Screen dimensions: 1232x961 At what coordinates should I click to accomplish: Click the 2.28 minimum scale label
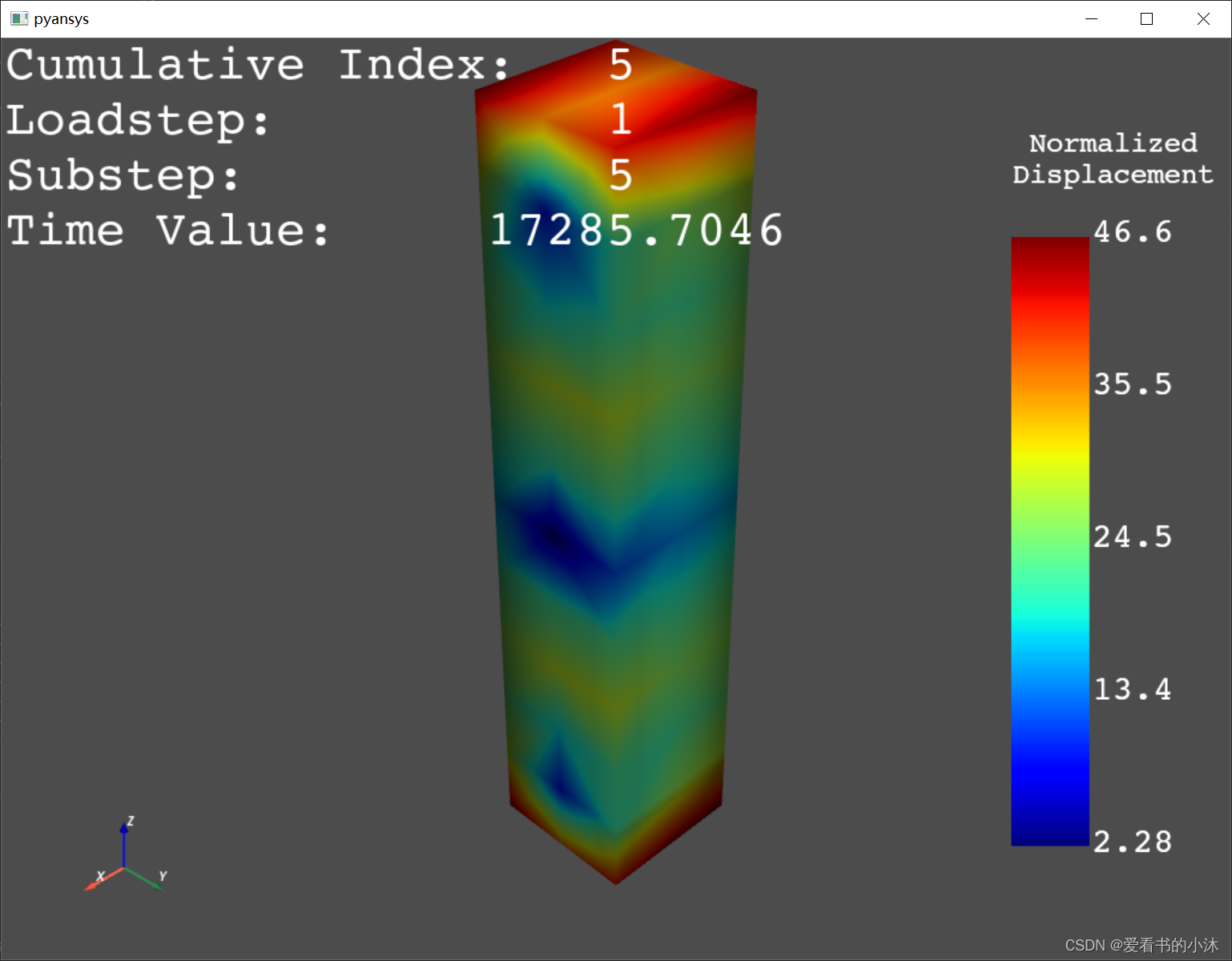[1132, 842]
